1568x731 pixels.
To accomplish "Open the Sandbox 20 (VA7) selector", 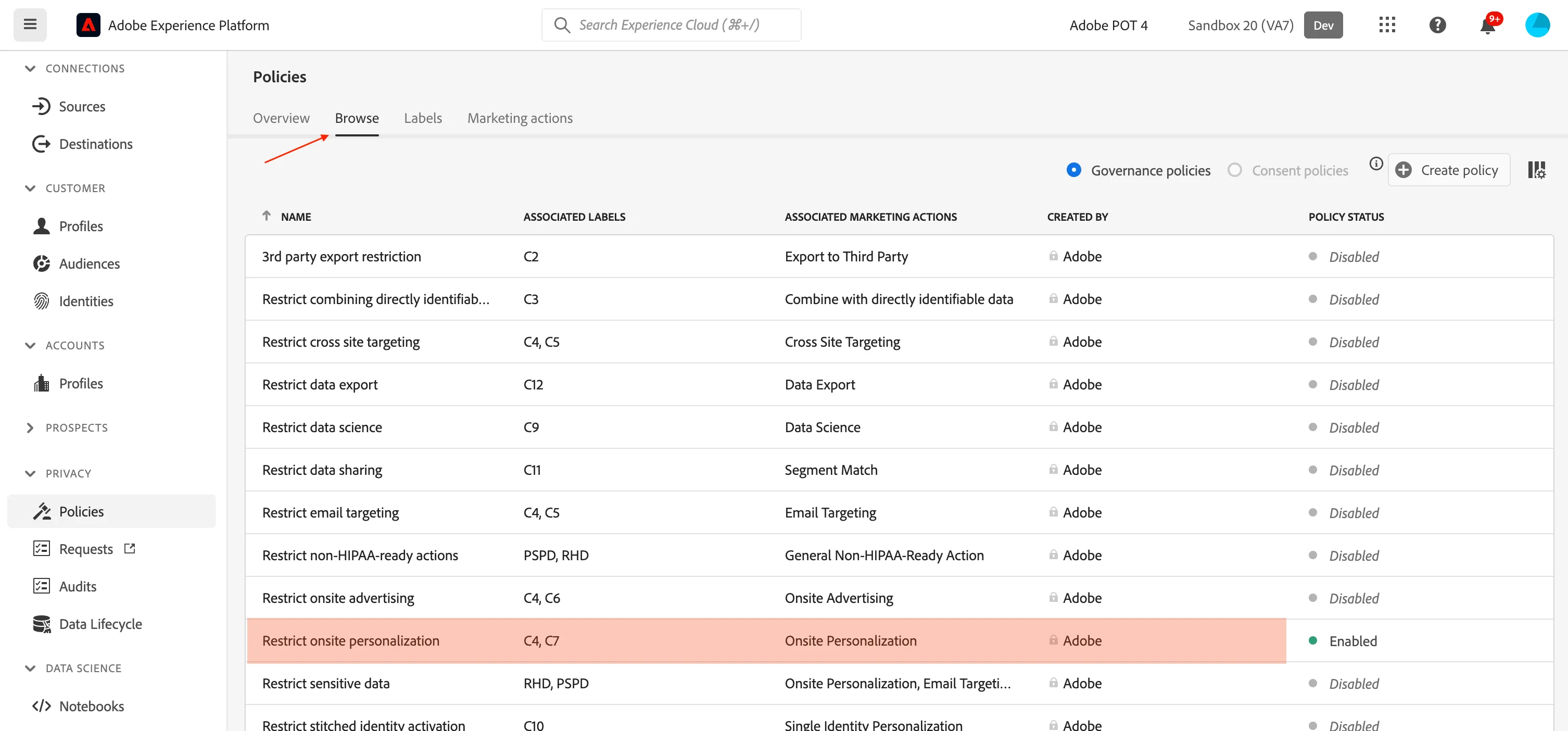I will [x=1241, y=25].
